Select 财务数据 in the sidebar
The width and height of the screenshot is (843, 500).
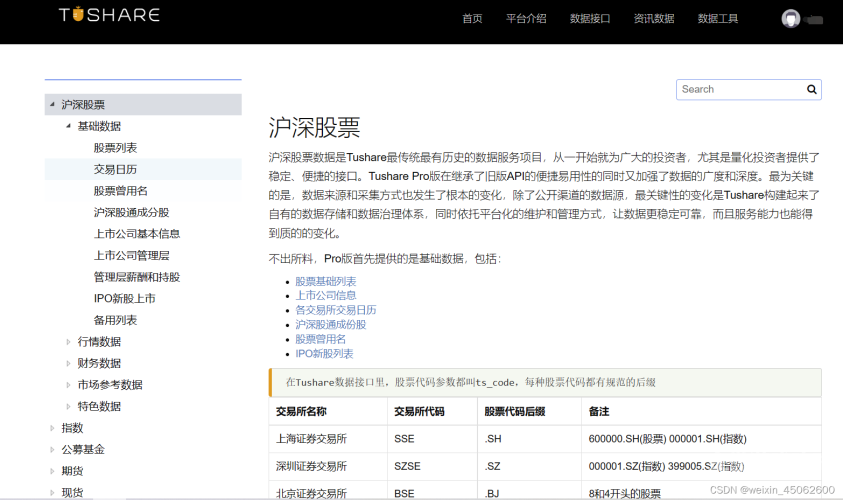[x=99, y=363]
